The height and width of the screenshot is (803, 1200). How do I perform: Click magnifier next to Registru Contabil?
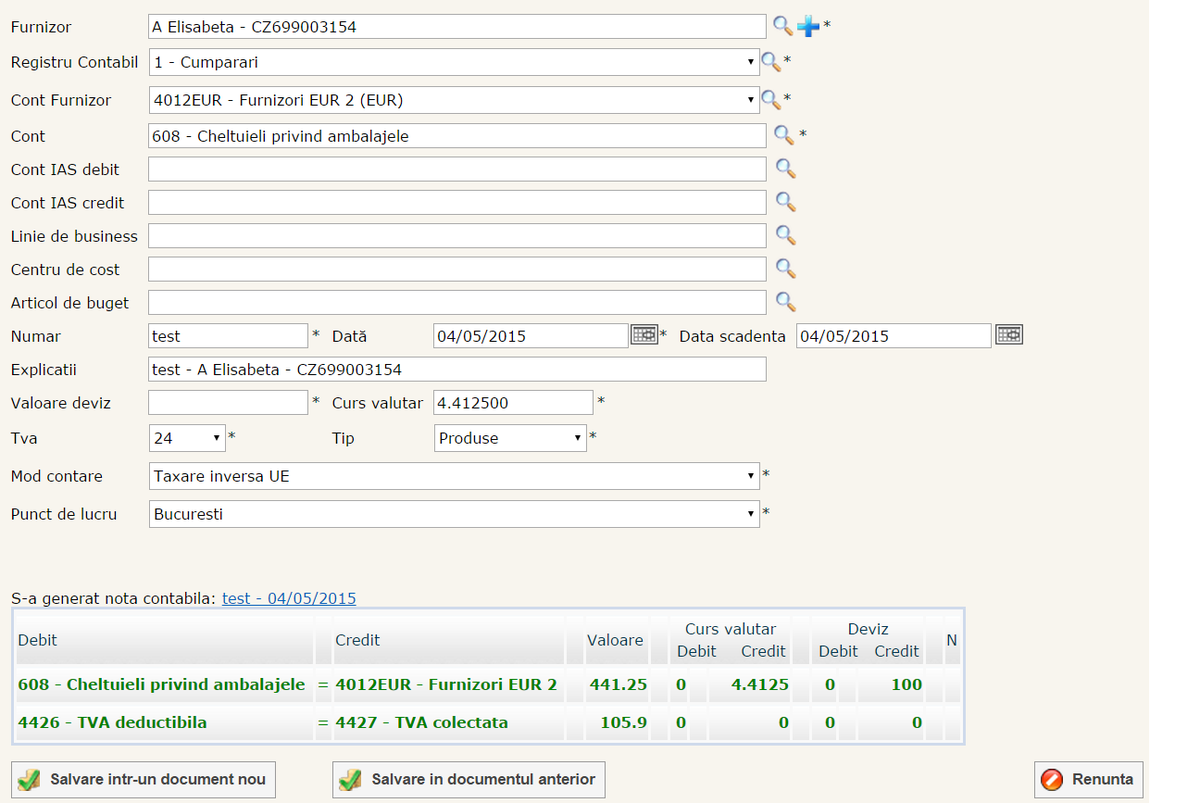pyautogui.click(x=771, y=62)
